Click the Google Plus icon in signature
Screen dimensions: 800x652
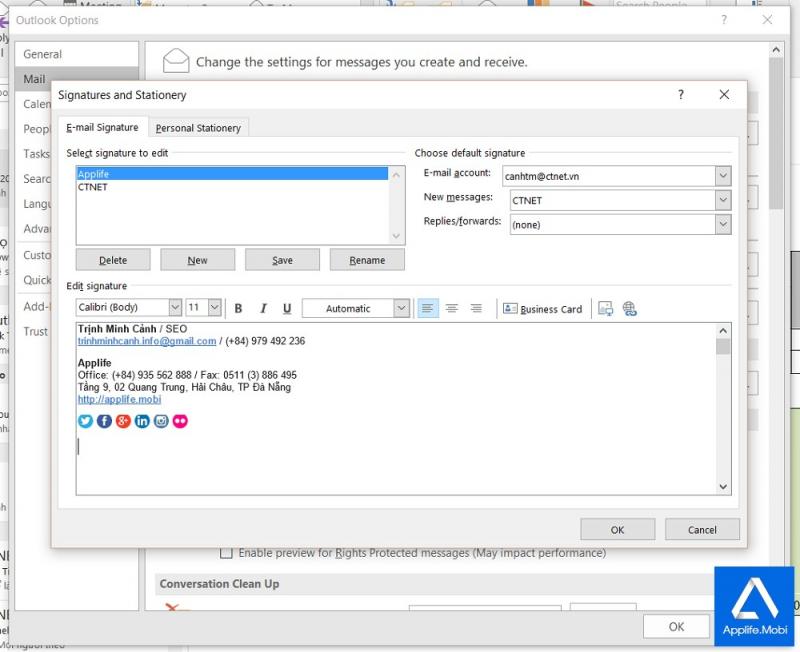123,421
